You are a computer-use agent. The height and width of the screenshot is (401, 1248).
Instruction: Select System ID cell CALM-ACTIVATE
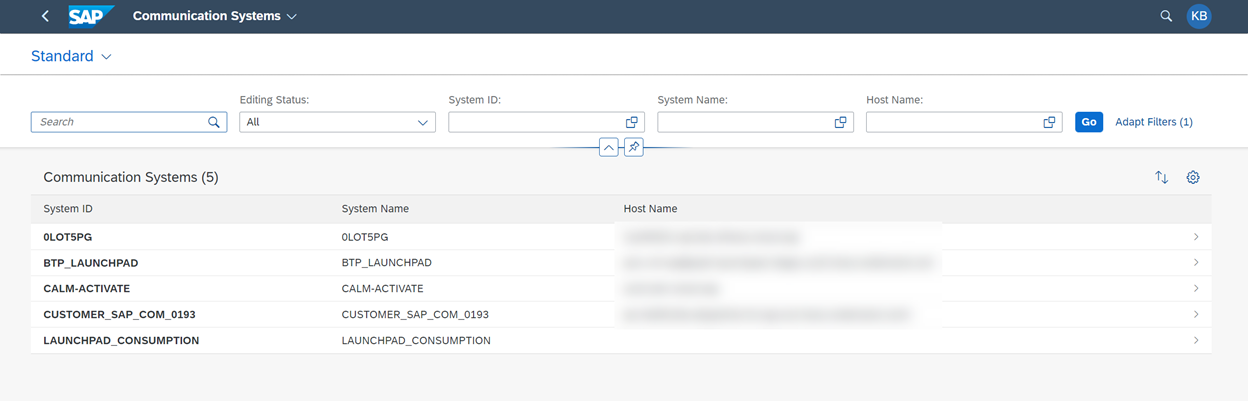tap(87, 288)
